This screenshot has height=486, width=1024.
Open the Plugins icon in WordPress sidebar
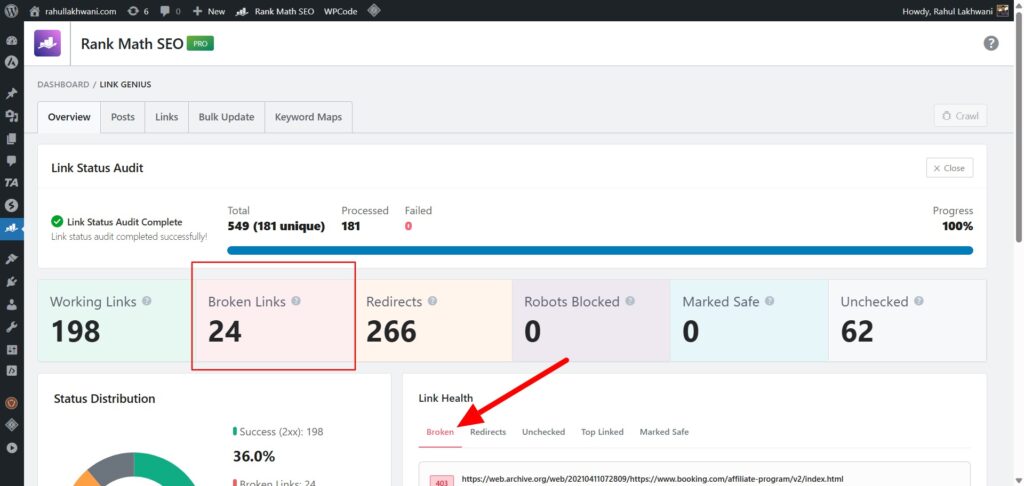(12, 279)
